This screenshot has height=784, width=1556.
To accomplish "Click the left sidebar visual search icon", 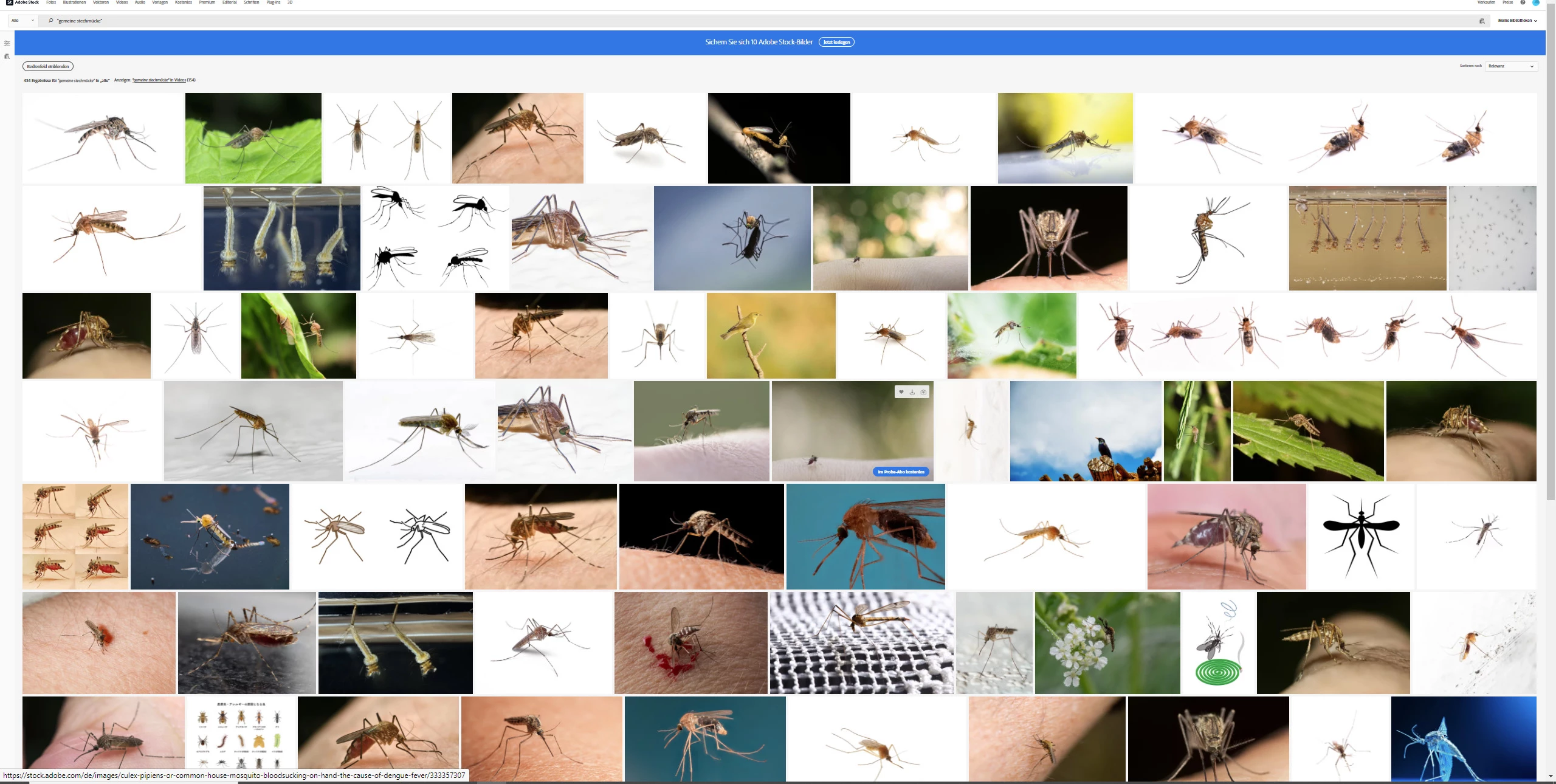I will [x=7, y=57].
